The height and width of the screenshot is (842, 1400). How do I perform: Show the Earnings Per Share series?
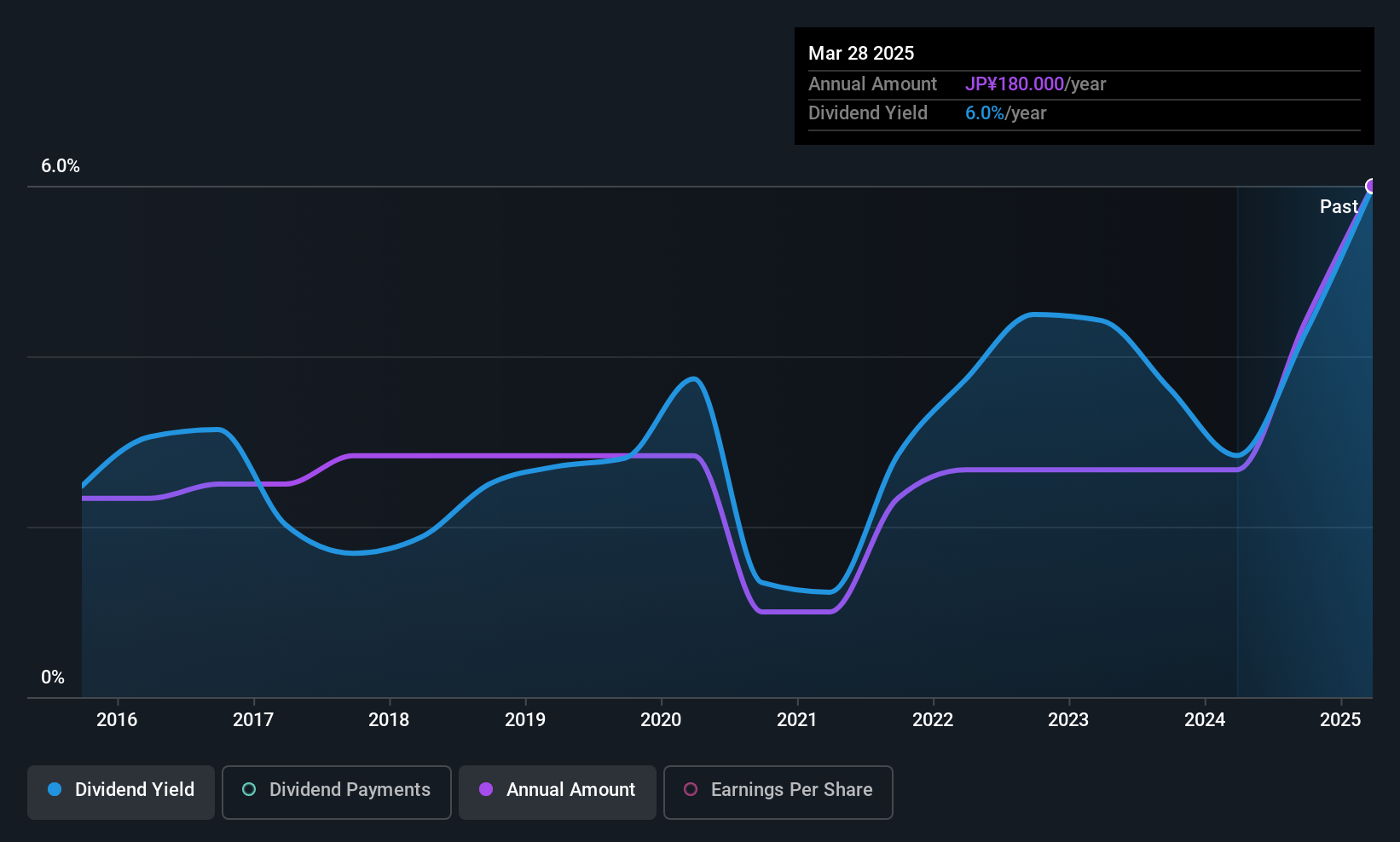778,791
